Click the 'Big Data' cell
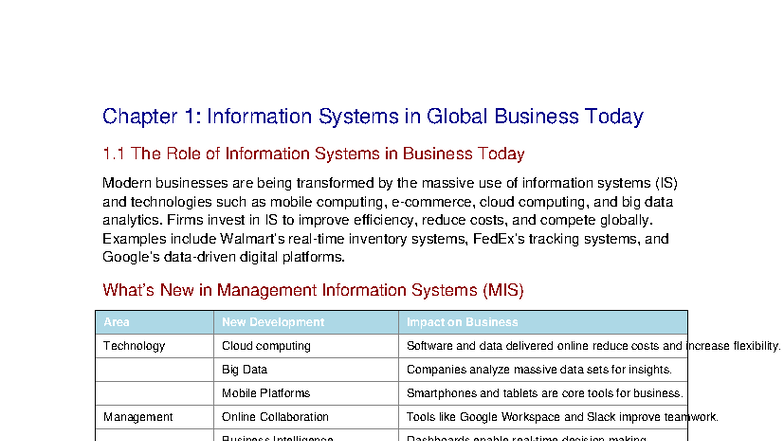Screen dimensions: 784x441 (x=306, y=370)
